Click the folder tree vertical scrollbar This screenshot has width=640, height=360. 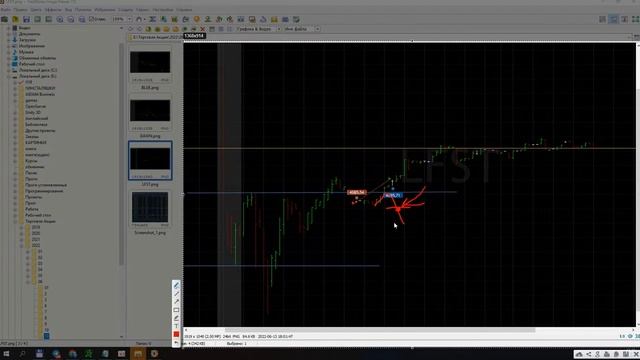pos(122,155)
